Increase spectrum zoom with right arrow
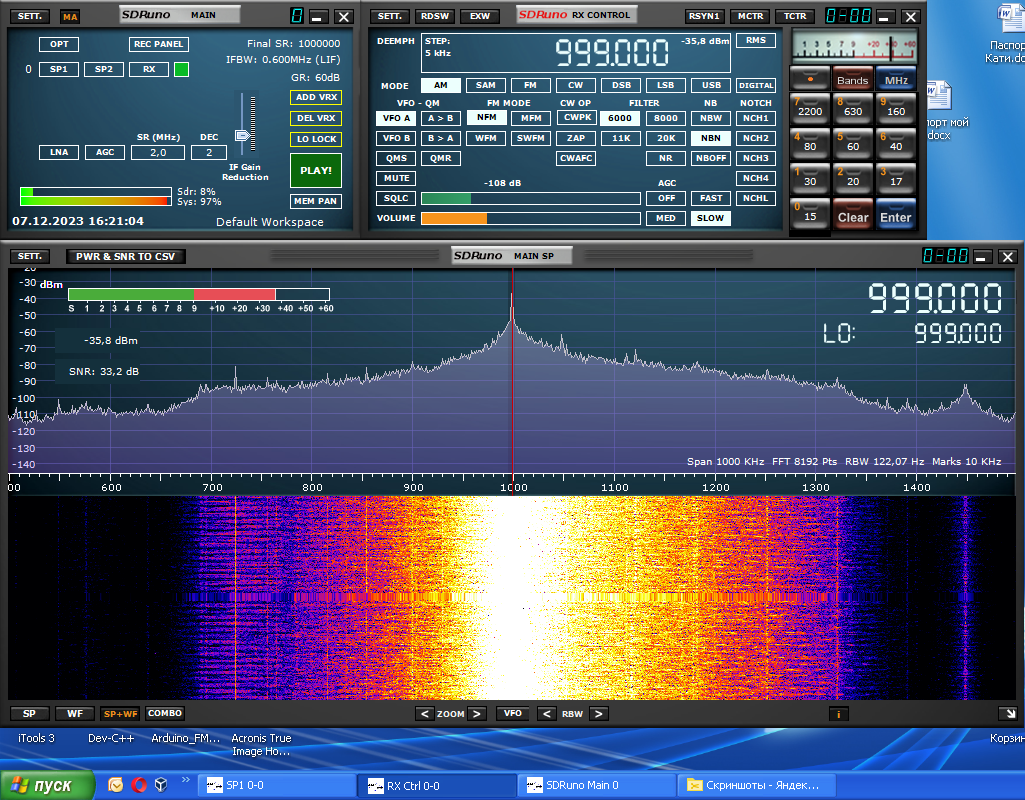This screenshot has width=1025, height=800. tap(477, 714)
